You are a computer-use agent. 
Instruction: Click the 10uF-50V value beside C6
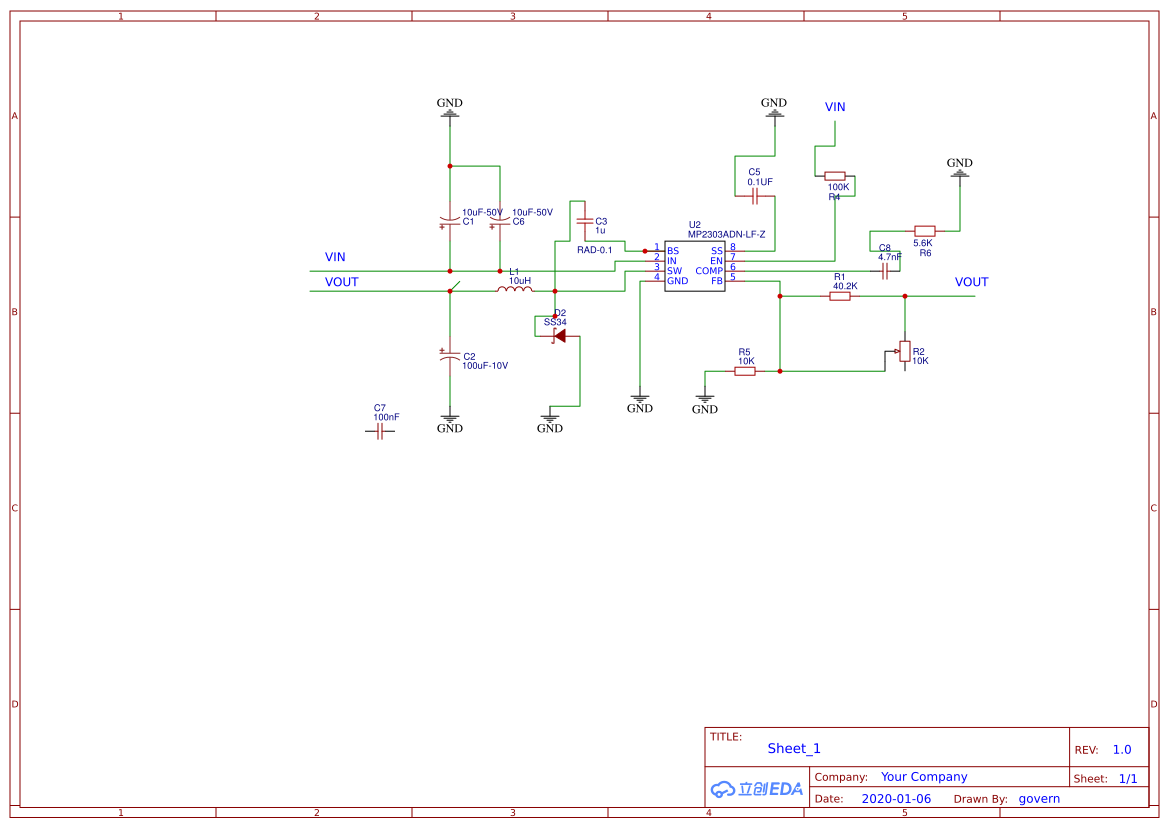pyautogui.click(x=532, y=212)
